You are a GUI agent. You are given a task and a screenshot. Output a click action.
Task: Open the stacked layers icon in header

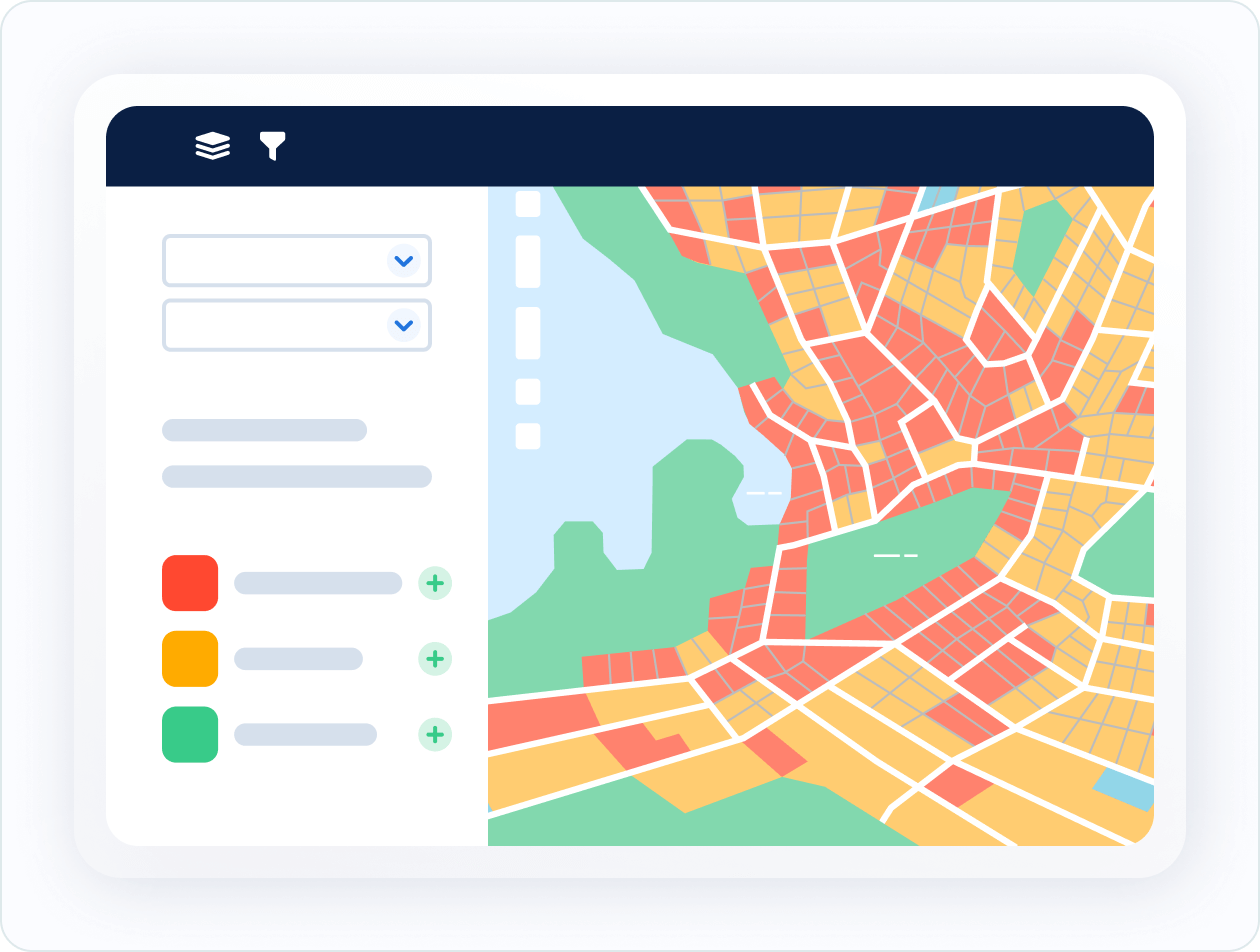point(212,146)
